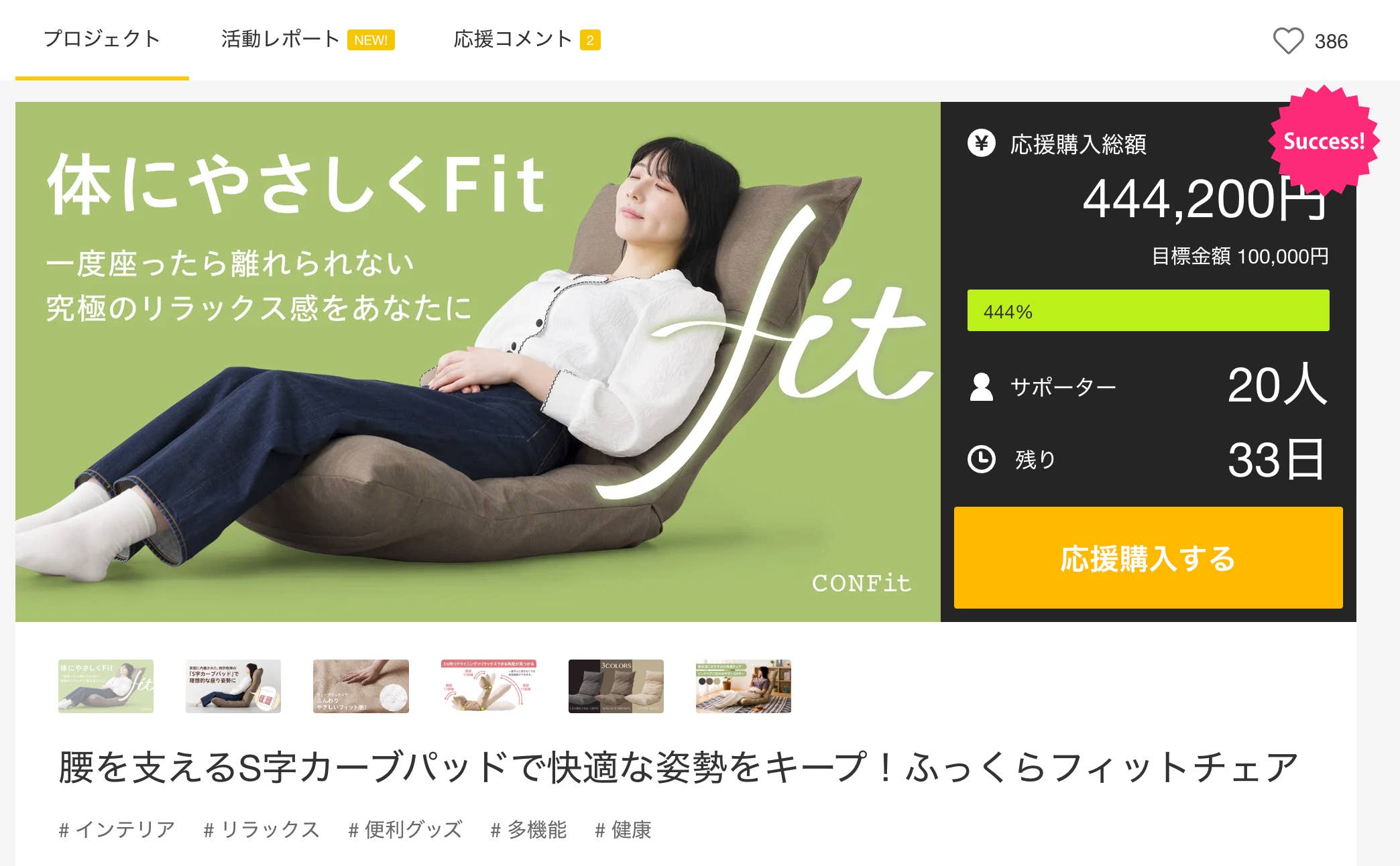Click the pink Success! badge
The width and height of the screenshot is (1400, 866).
tap(1324, 141)
